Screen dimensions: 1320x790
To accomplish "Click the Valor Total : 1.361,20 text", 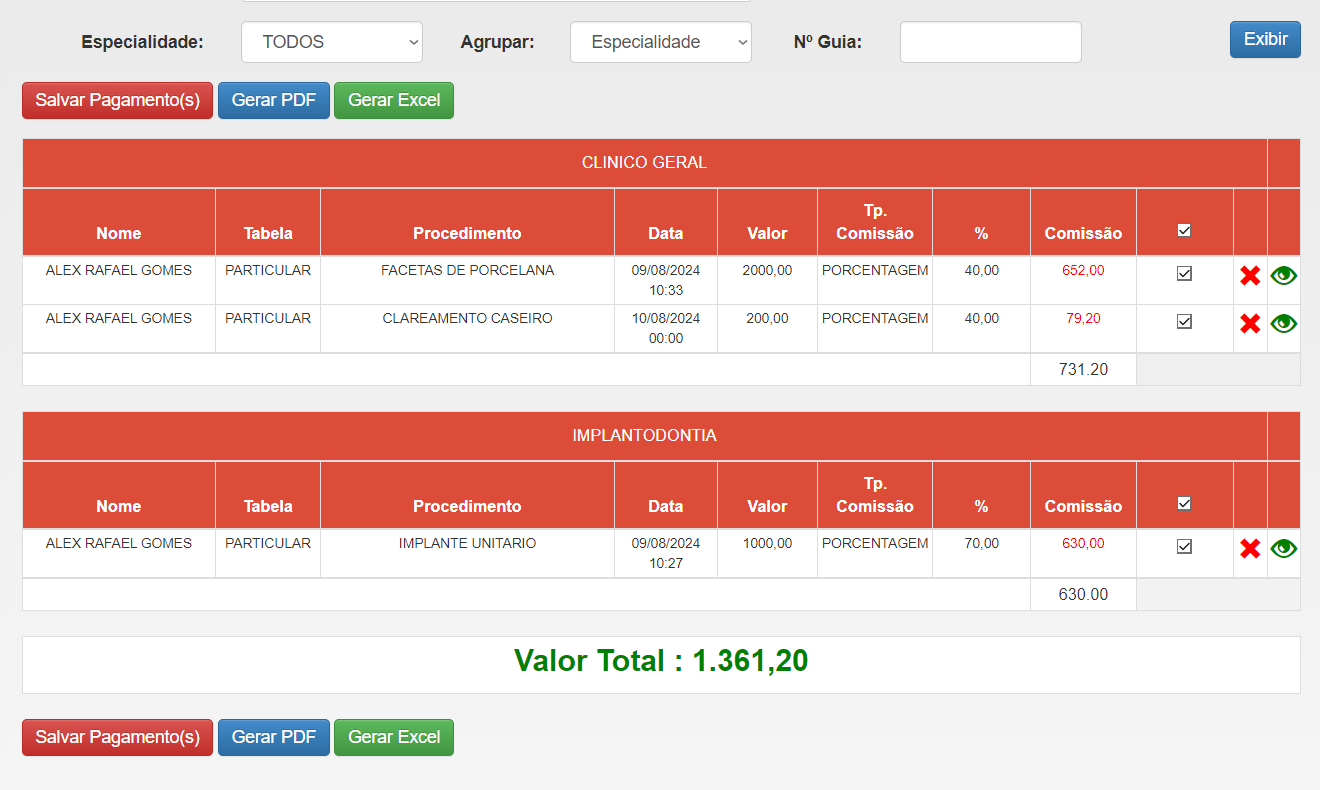I will [x=661, y=661].
